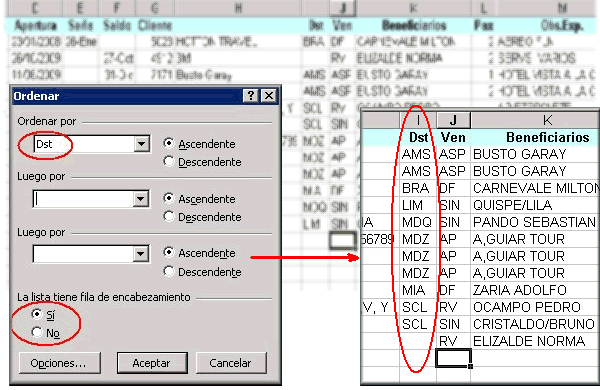The width and height of the screenshot is (600, 390).
Task: Click the selected empty cell below RV
Action: (453, 359)
